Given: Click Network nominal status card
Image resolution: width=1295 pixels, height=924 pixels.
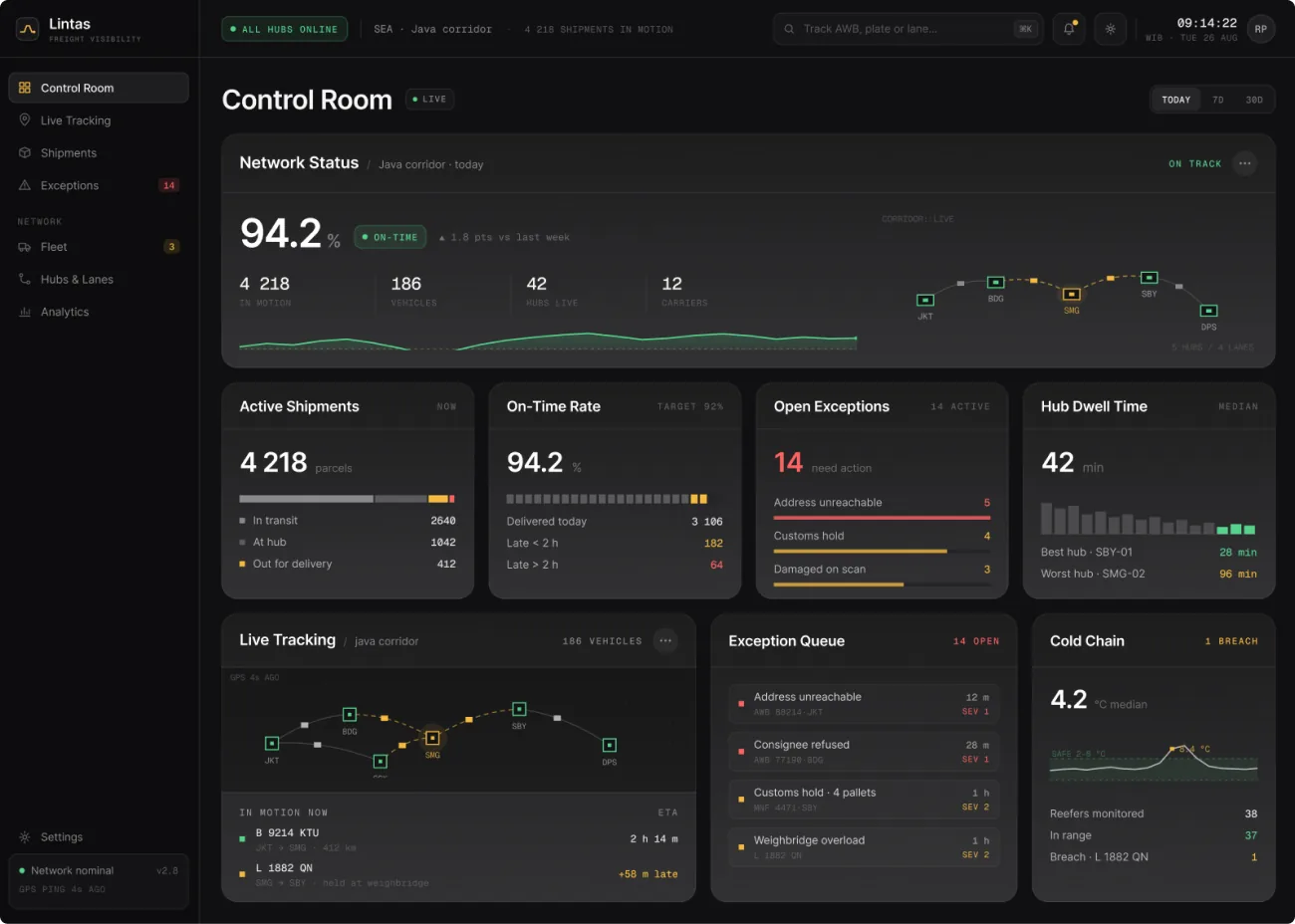Looking at the screenshot, I should pos(99,881).
